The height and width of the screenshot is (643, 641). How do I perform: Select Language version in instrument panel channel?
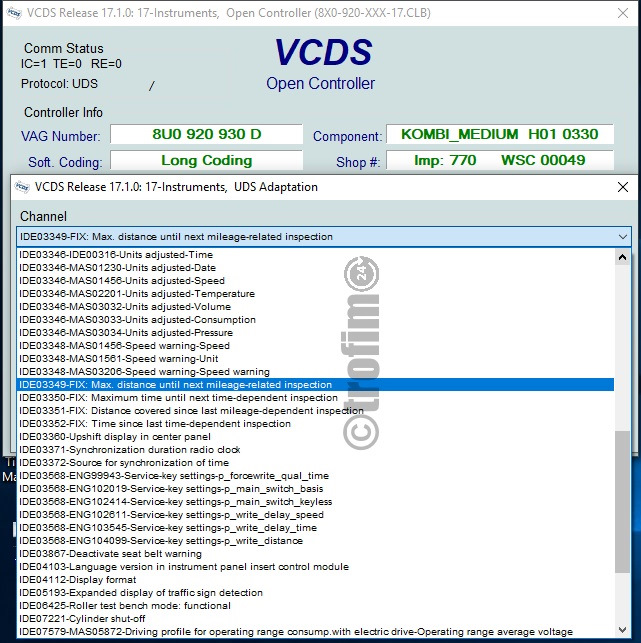[x=315, y=567]
